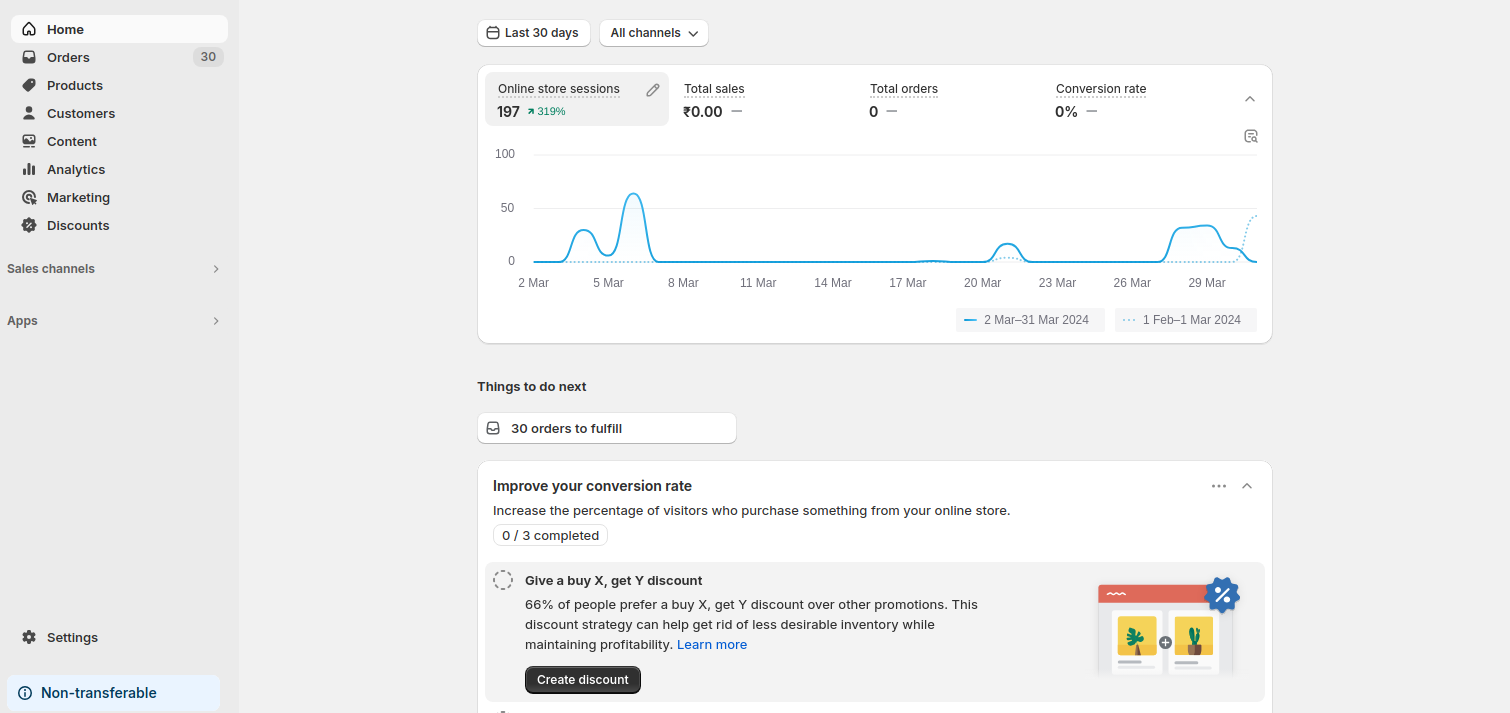
Task: Open the report icon above the chart
Action: point(1250,136)
